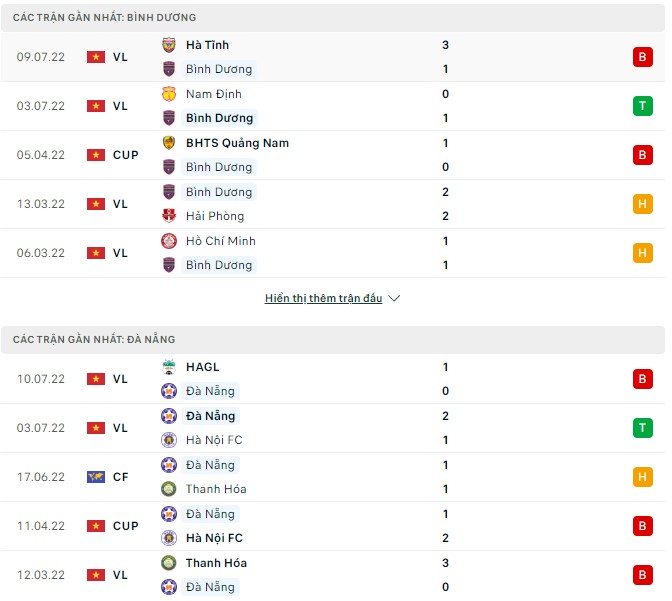Click the Hải Phòng club crest

click(169, 216)
